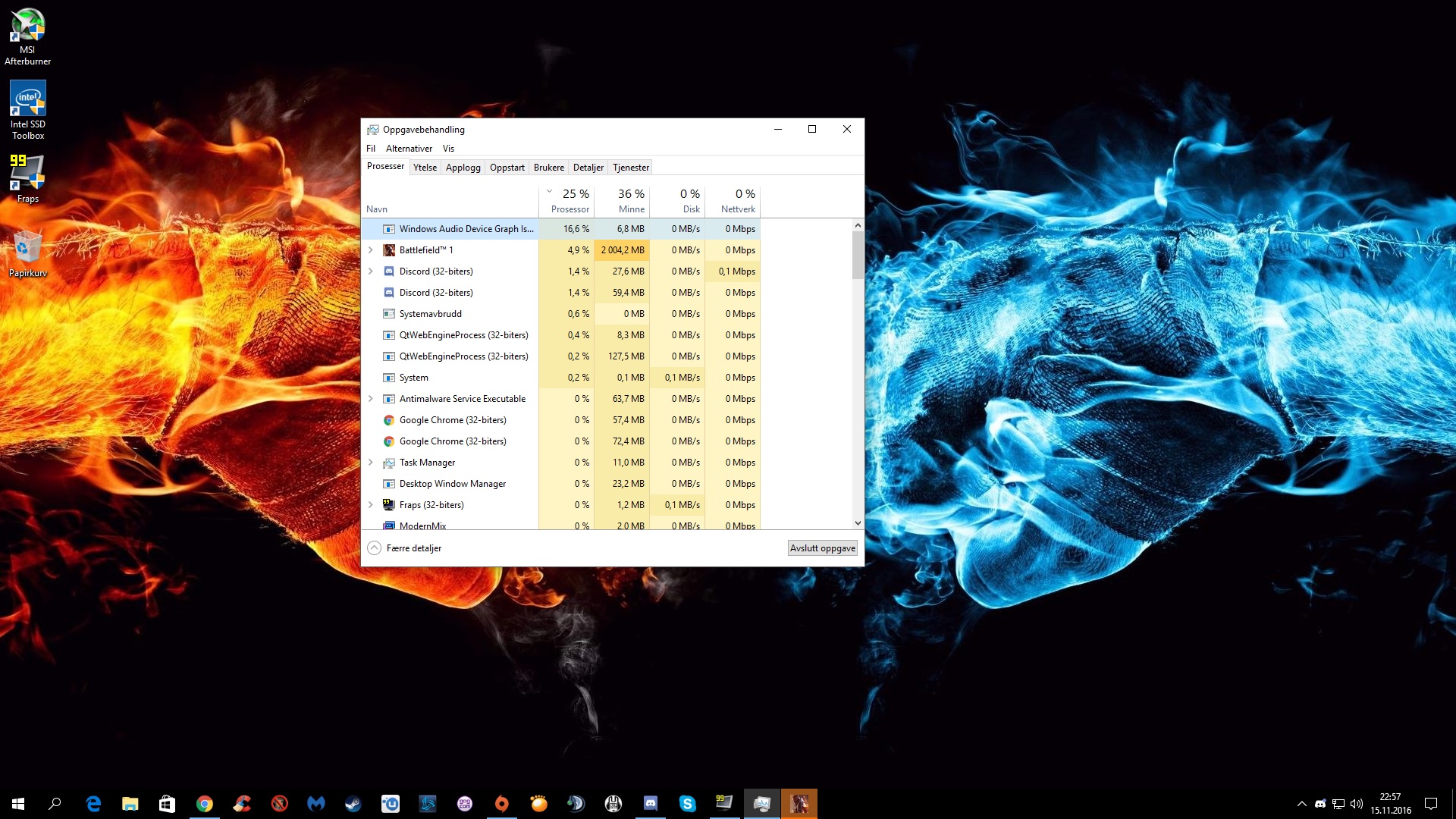The height and width of the screenshot is (819, 1456).
Task: Open Battle.net taskbar icon
Action: (428, 804)
